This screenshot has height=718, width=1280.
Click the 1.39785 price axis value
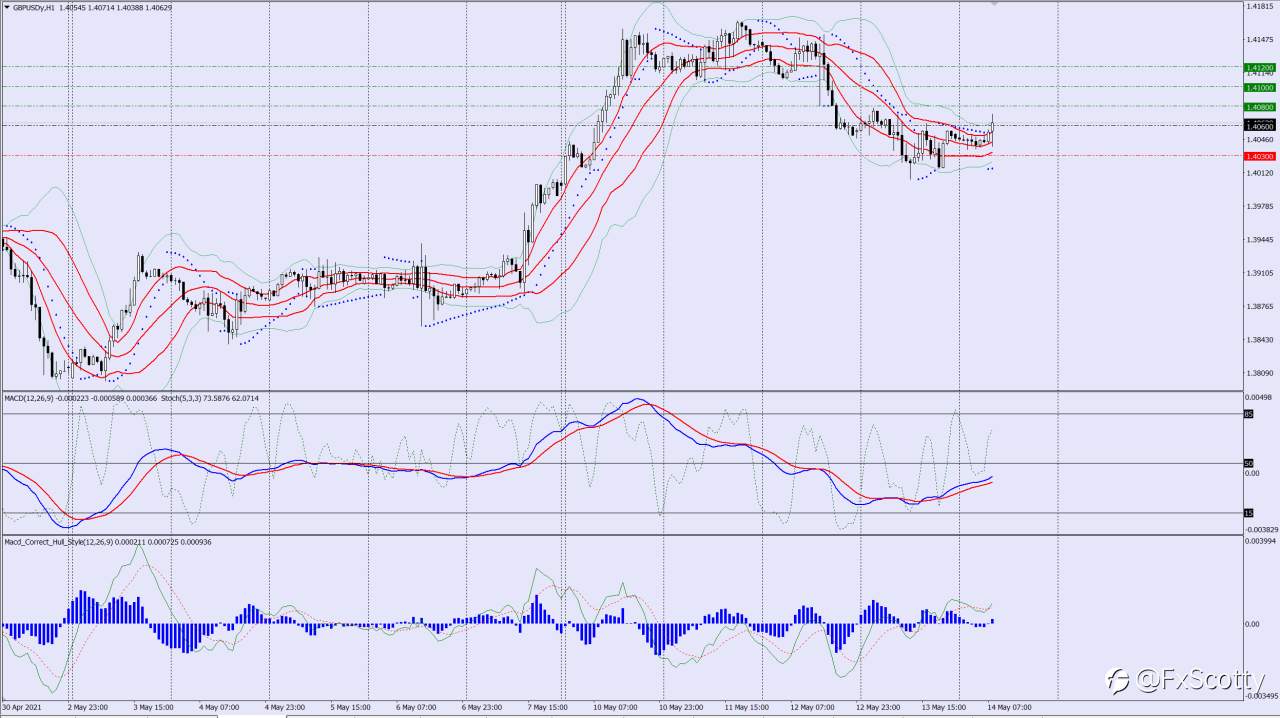pos(1258,206)
